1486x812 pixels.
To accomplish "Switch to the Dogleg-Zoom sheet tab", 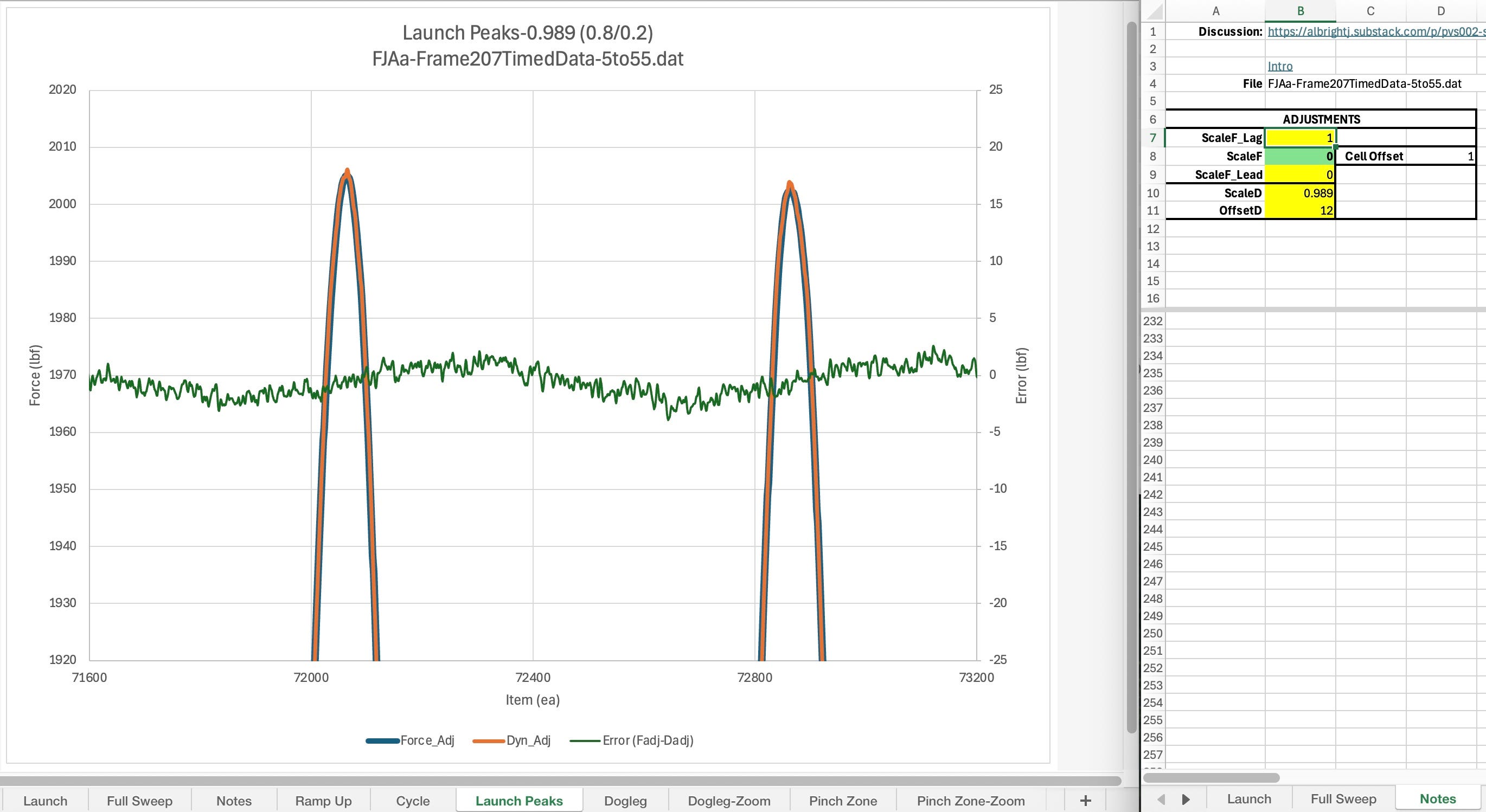I will (x=728, y=801).
